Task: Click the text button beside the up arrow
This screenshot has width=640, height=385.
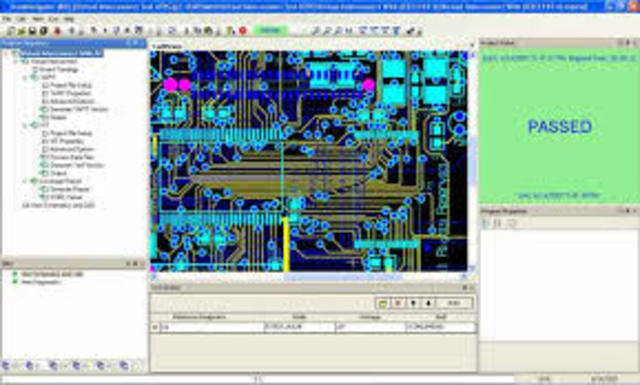Action: click(x=454, y=303)
